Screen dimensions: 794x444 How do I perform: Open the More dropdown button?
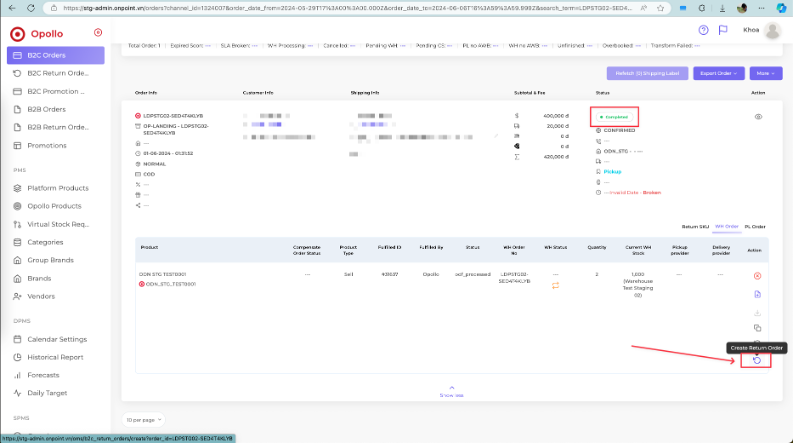[766, 73]
